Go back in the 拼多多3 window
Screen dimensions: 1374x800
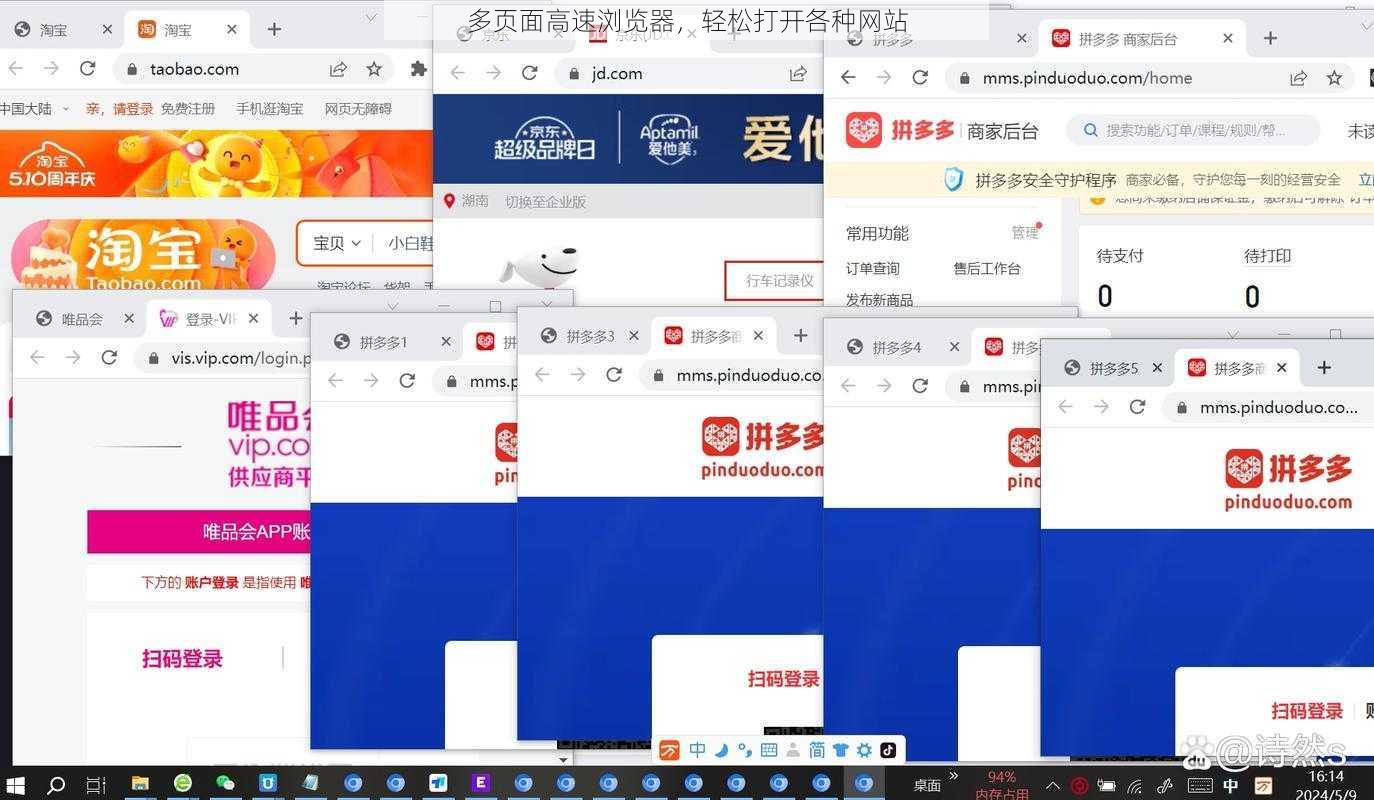(542, 374)
